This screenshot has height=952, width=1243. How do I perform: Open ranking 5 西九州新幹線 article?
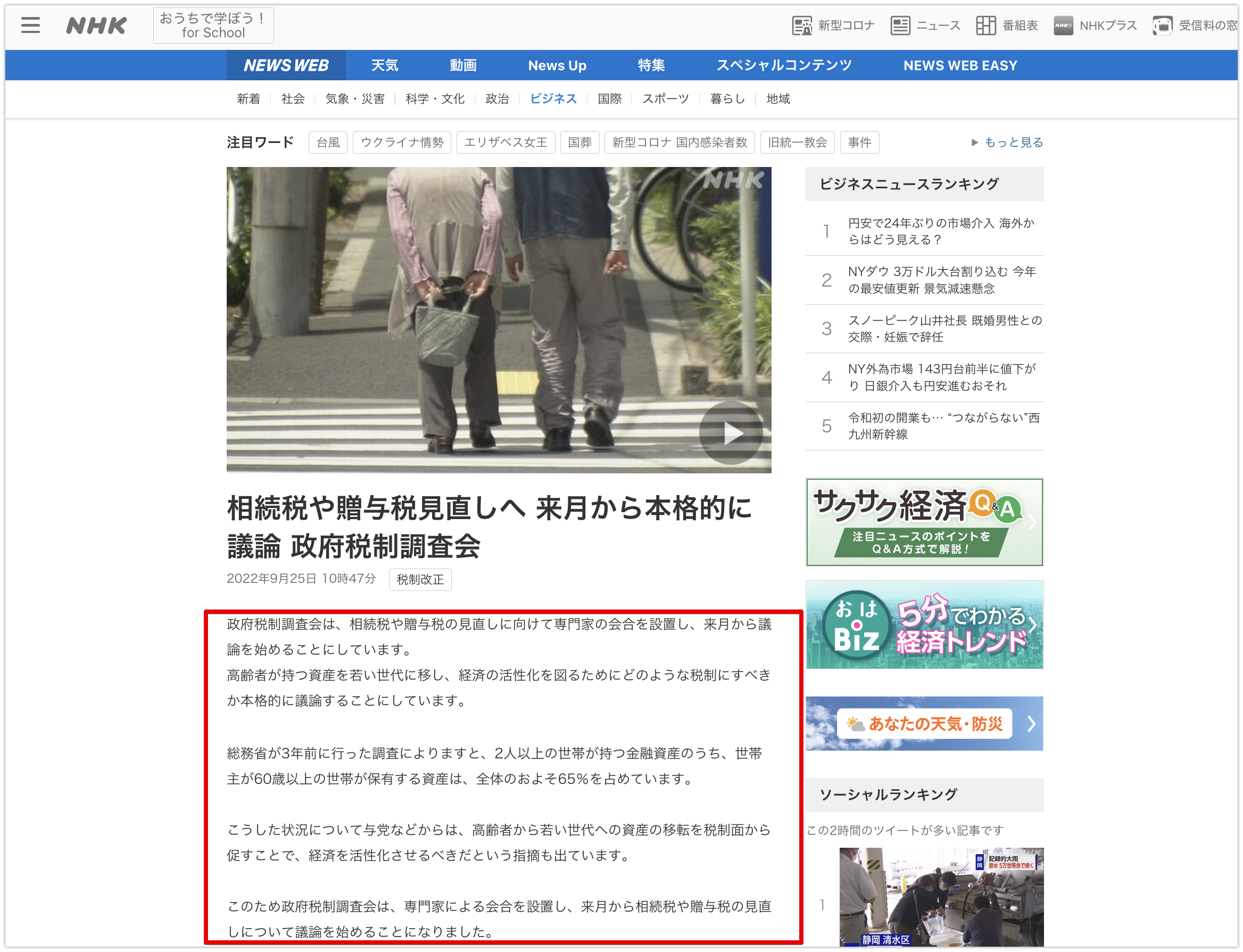[x=924, y=426]
